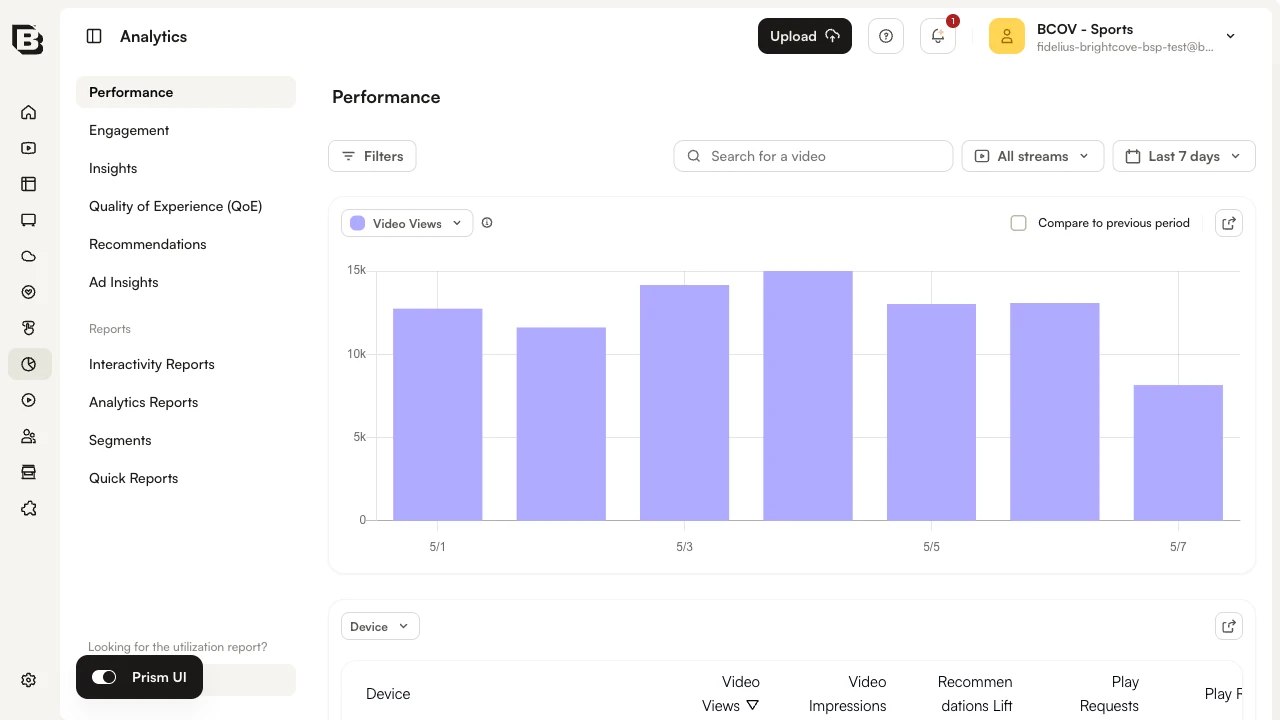This screenshot has width=1280, height=720.
Task: Open the interactivity icon below the heart badge
Action: (29, 328)
